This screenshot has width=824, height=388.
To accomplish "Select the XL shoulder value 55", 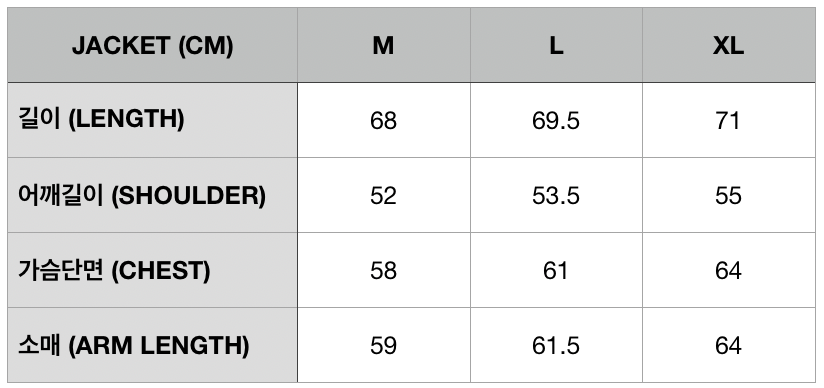I will tap(728, 196).
